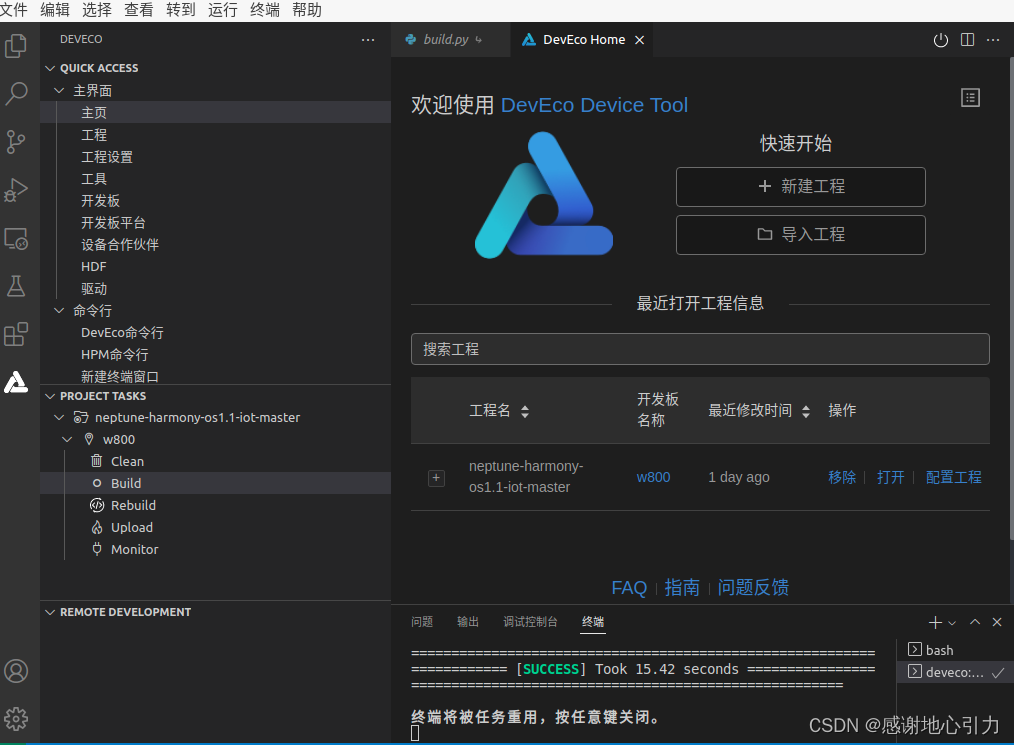Switch to the 输出 panel tab

tap(468, 621)
